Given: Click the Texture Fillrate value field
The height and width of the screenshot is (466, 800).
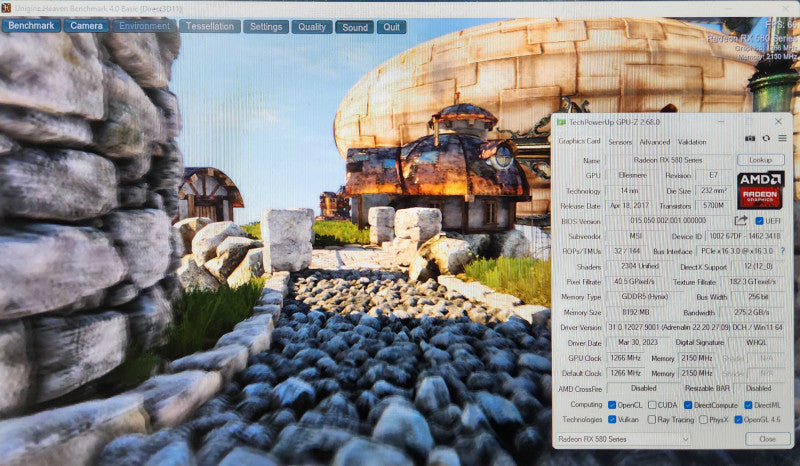Looking at the screenshot, I should (752, 281).
